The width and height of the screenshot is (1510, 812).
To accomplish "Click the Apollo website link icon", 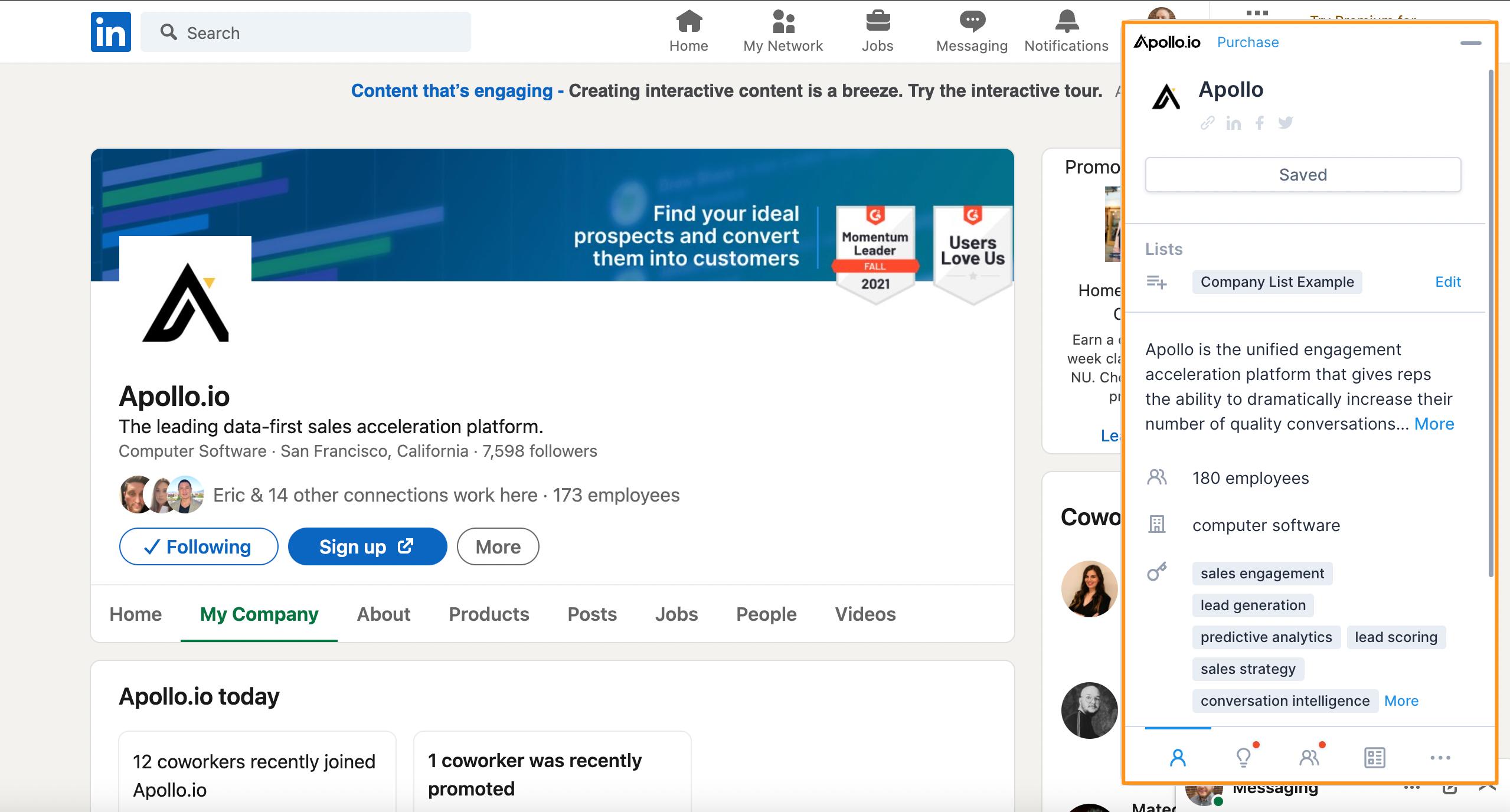I will coord(1207,123).
